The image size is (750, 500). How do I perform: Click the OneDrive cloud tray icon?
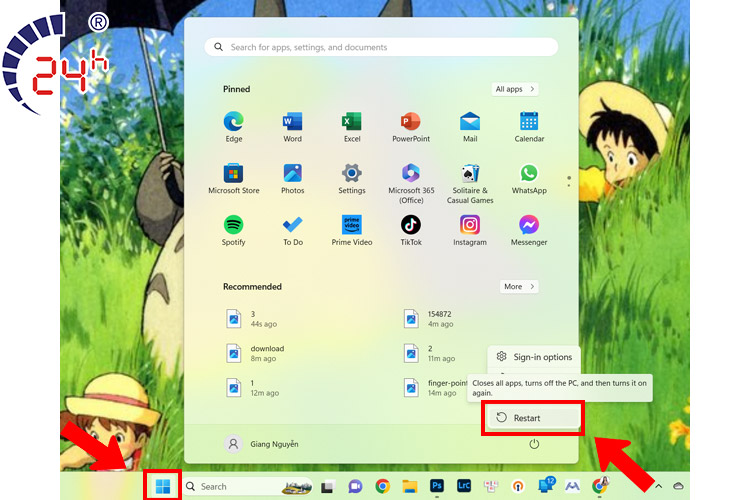pyautogui.click(x=678, y=487)
